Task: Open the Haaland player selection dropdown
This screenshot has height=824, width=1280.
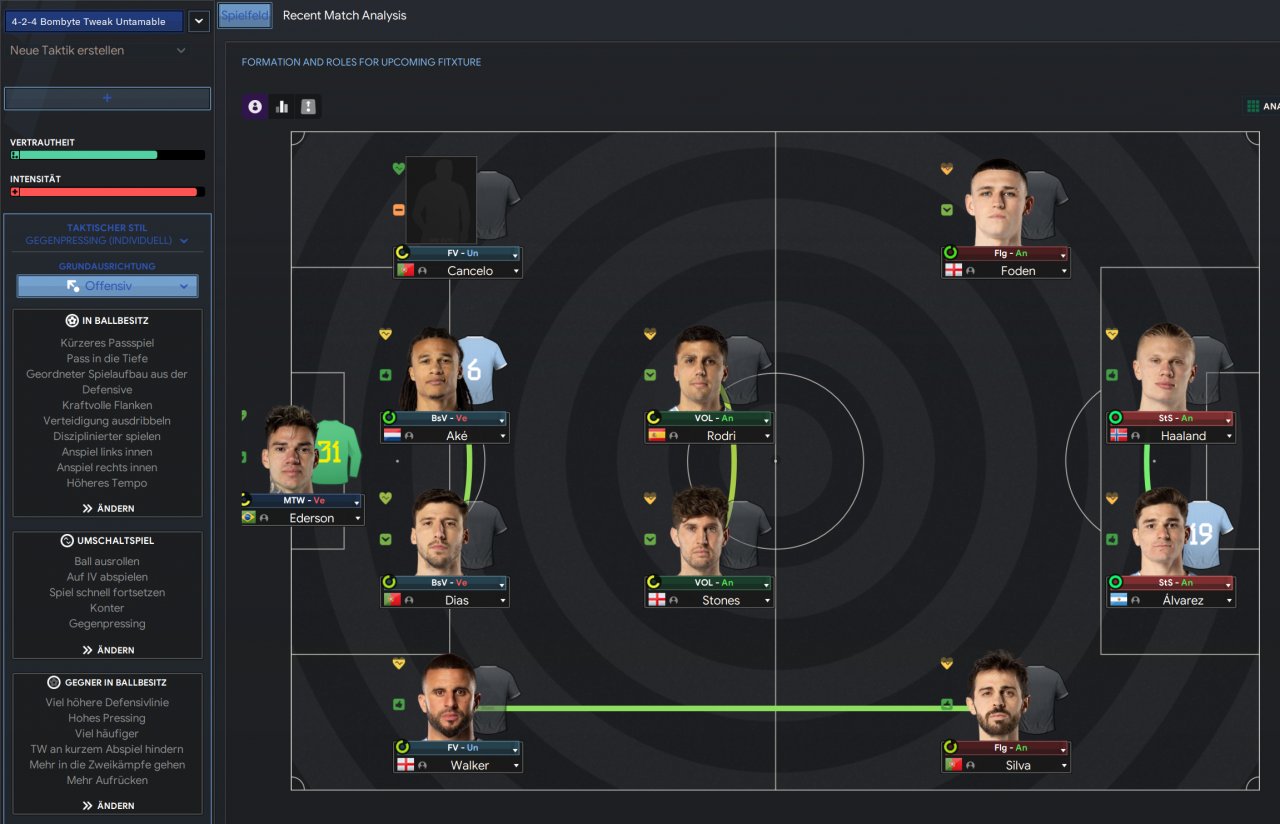Action: tap(1229, 436)
